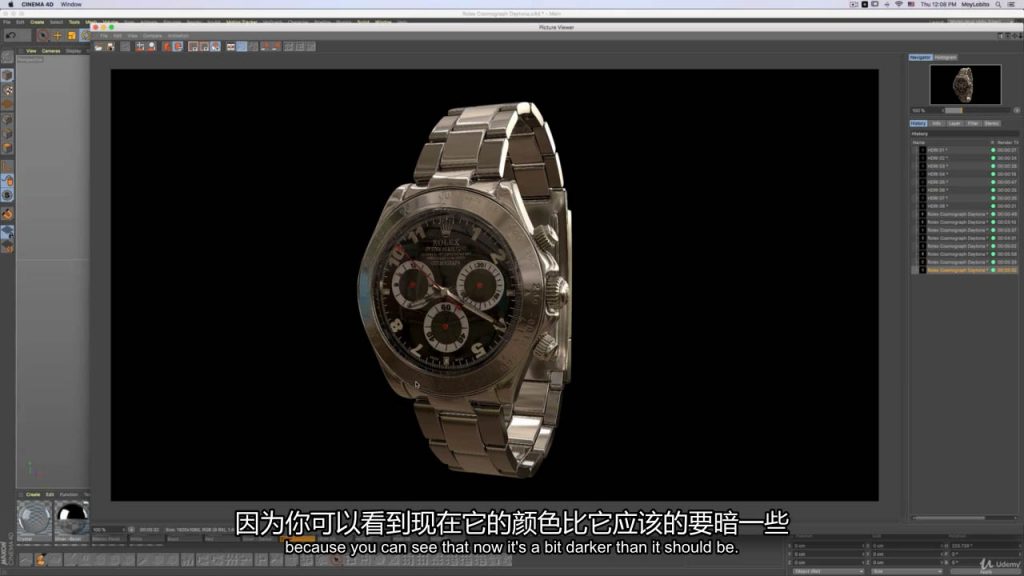This screenshot has width=1024, height=576.
Task: Click the history panel horizontal scrollbar
Action: point(949,518)
